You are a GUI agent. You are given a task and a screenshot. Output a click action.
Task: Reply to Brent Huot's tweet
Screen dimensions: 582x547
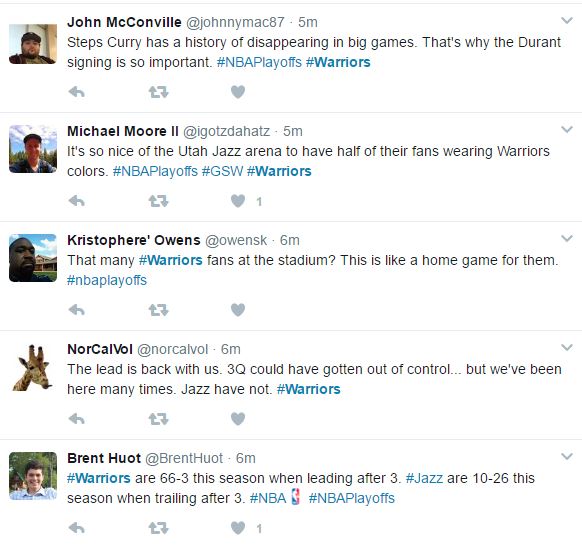77,528
